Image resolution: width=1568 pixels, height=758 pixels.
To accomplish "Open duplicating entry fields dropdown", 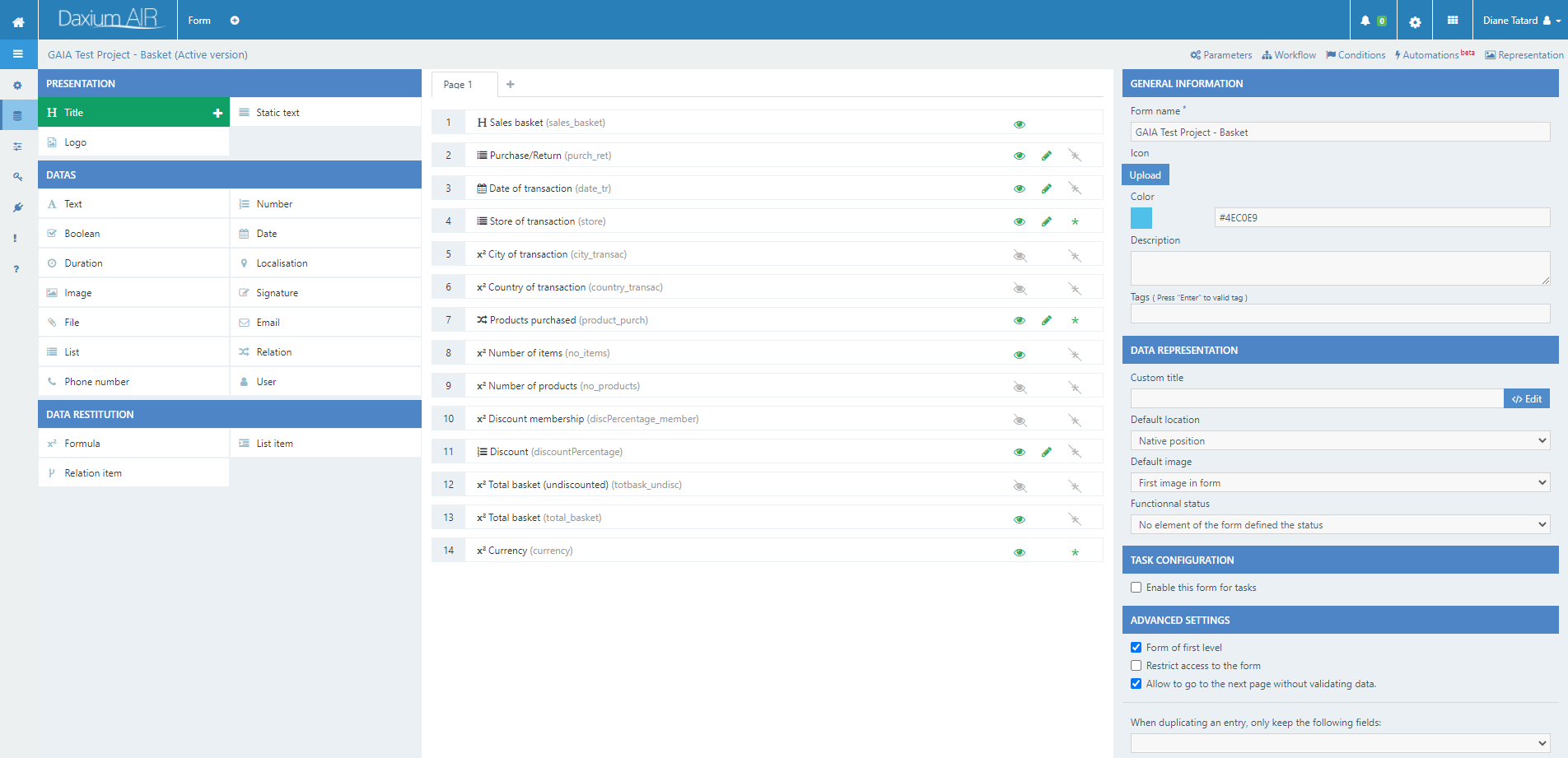I will [x=1341, y=743].
